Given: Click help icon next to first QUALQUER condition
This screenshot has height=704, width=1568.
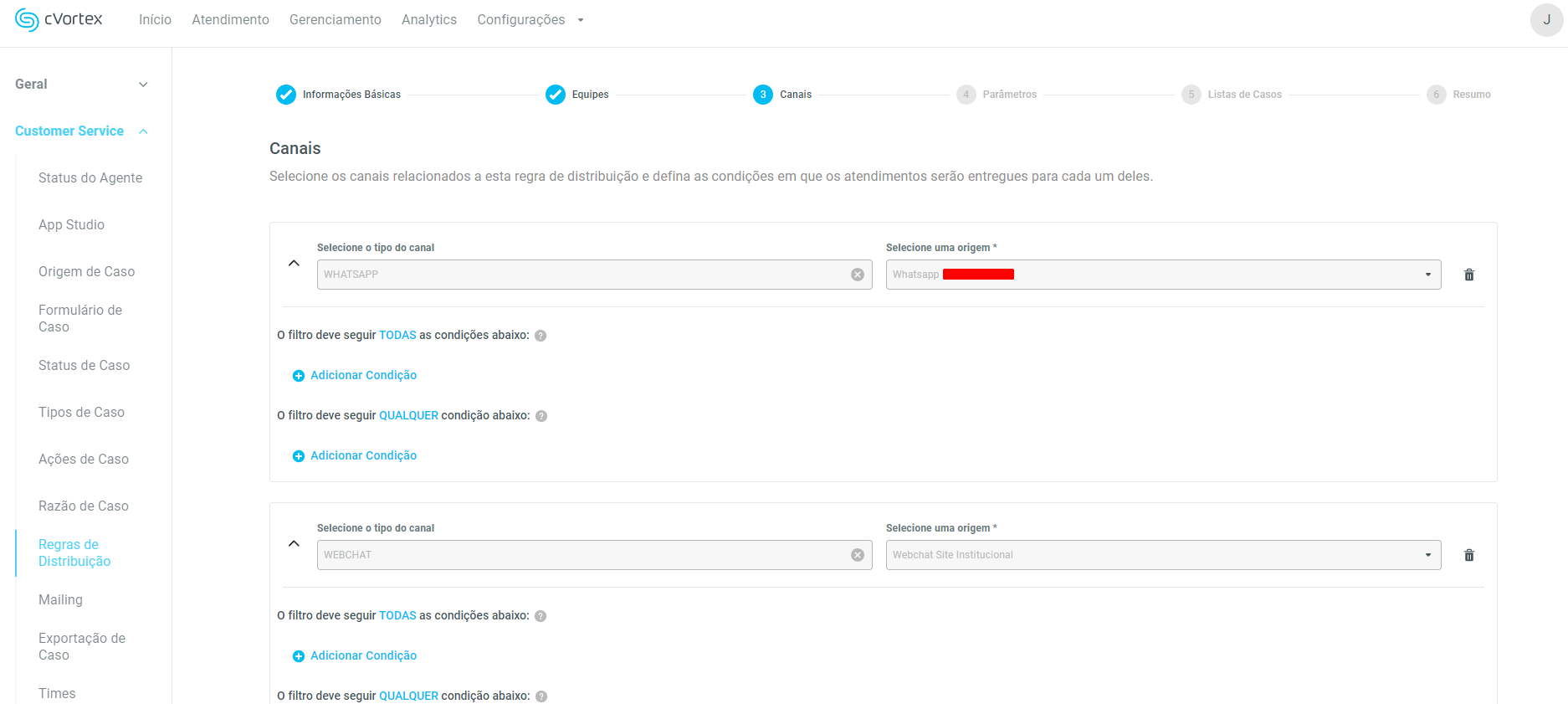Looking at the screenshot, I should pos(541,416).
